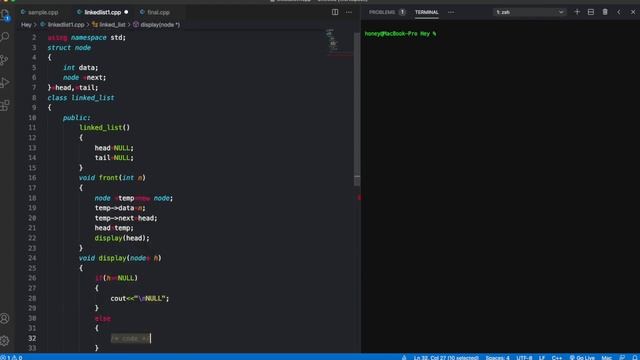
Task: Click the feedback icon in status bar
Action: [x=622, y=357]
